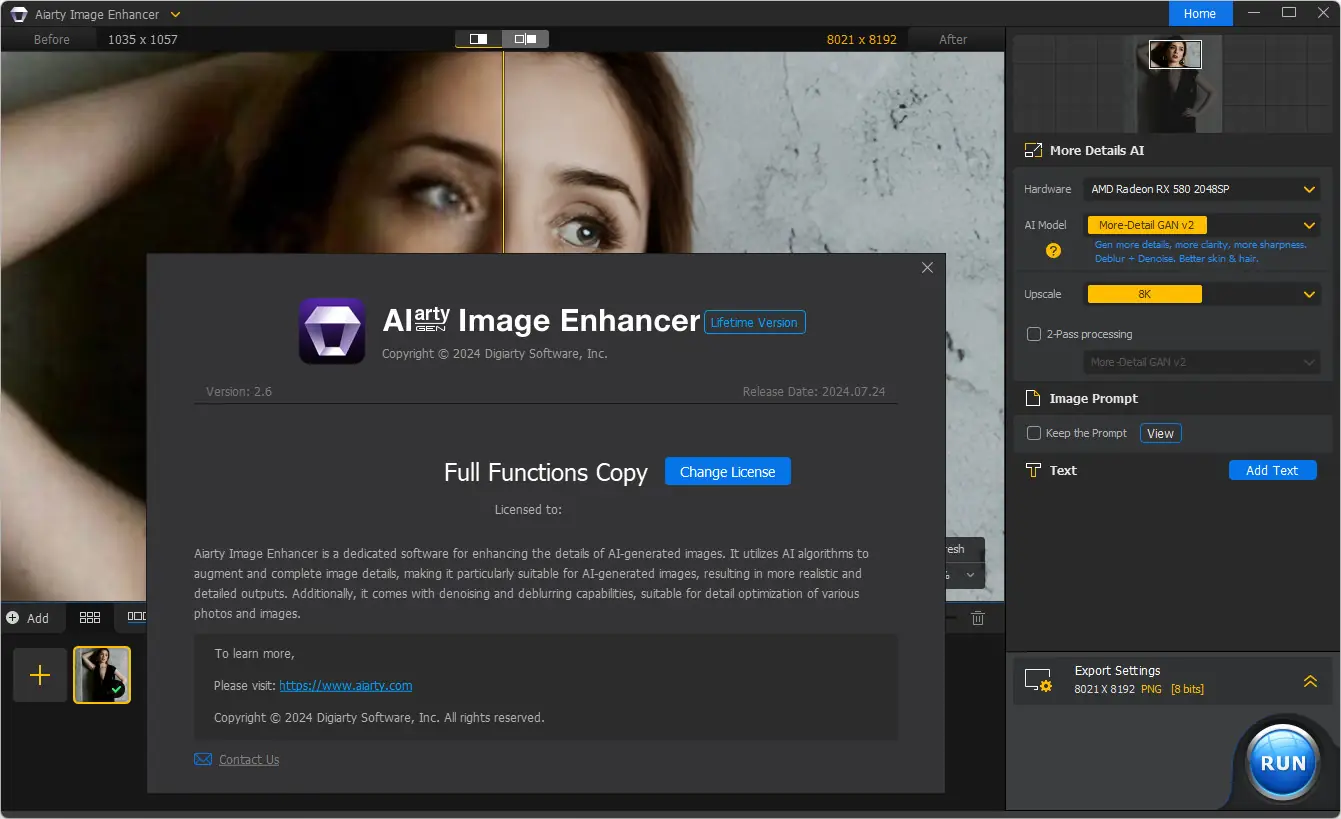
Task: Click the Change License button
Action: tap(728, 472)
